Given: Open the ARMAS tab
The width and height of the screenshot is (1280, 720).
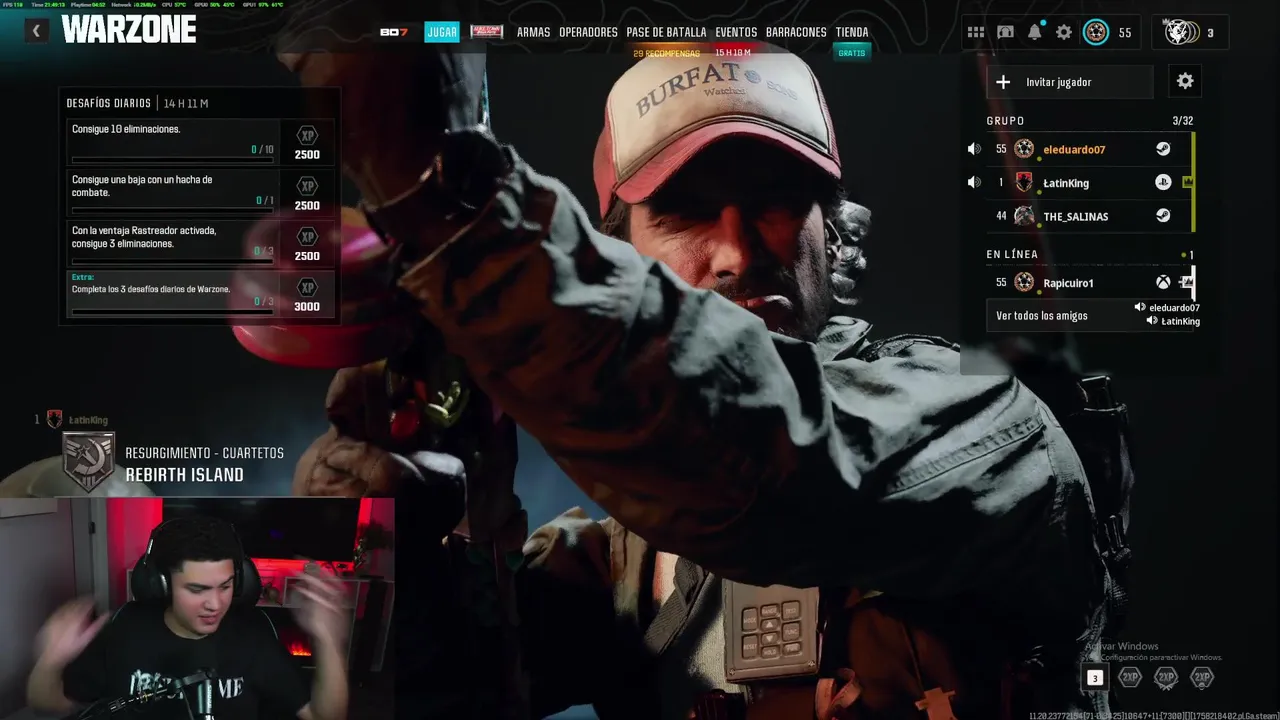Looking at the screenshot, I should [x=533, y=32].
